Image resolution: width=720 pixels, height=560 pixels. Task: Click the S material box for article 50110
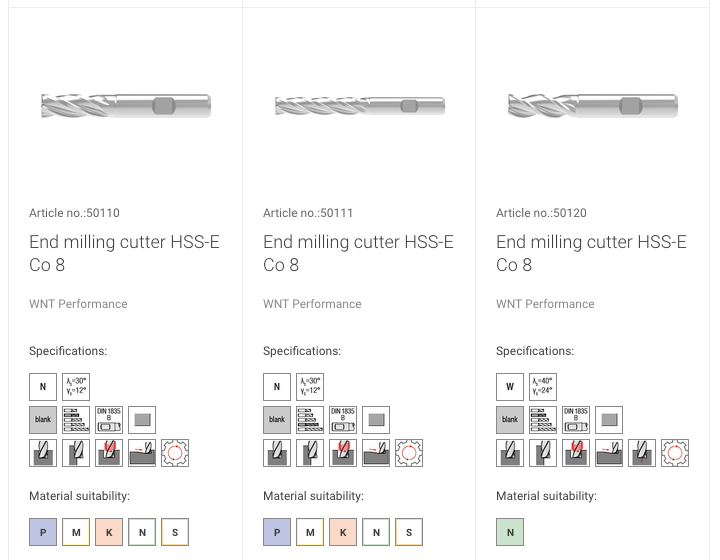tap(175, 532)
